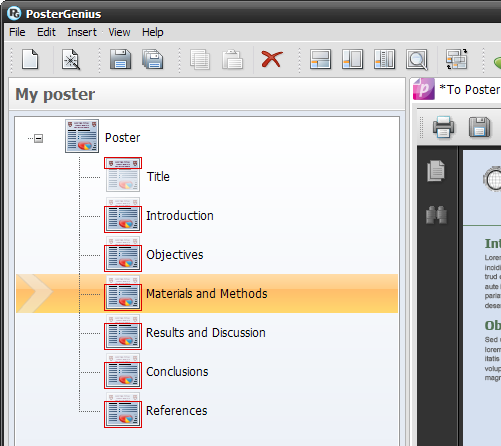
Task: Select the References section thumbnail
Action: point(123,411)
